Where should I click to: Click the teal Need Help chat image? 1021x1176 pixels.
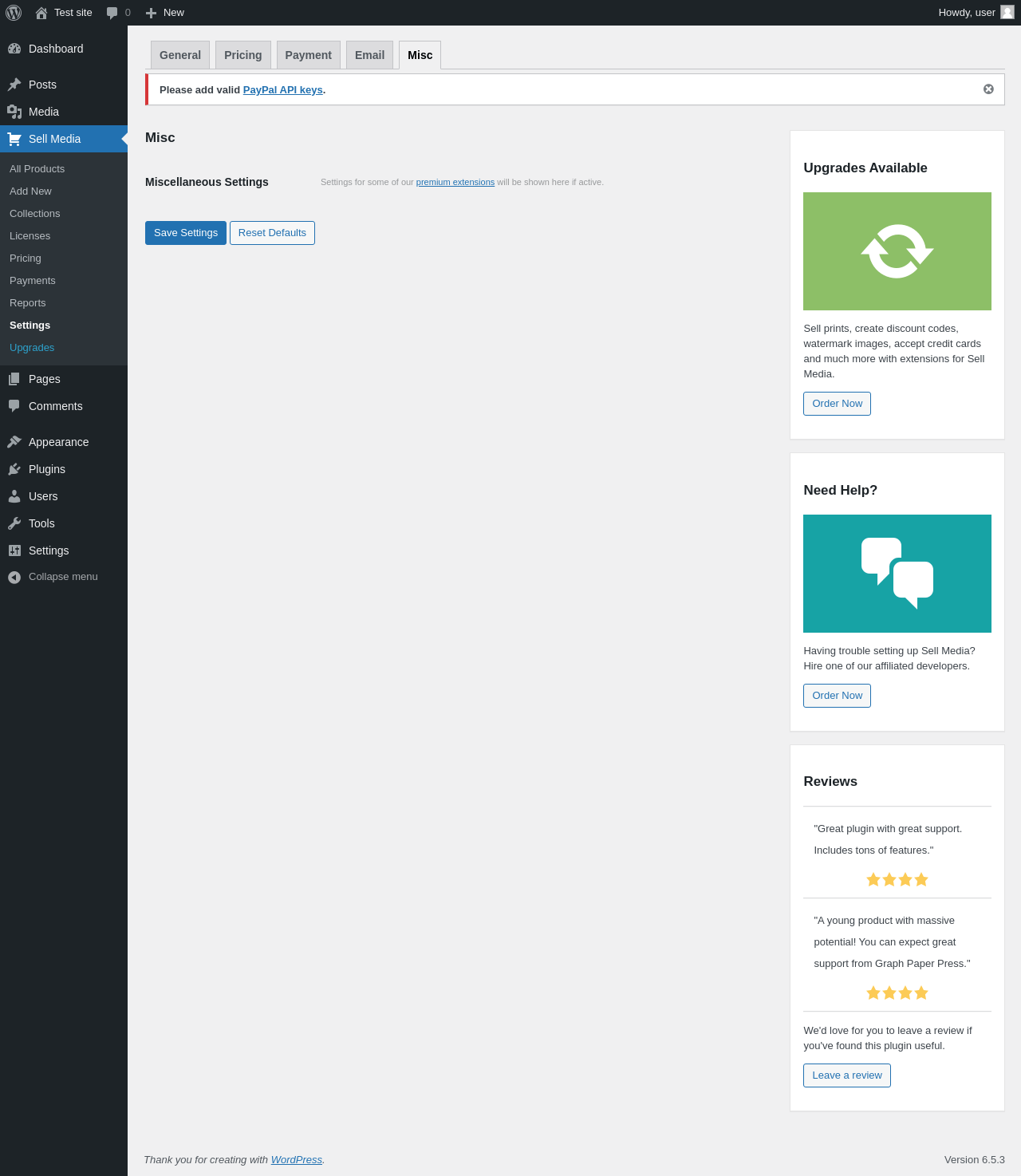(x=897, y=574)
